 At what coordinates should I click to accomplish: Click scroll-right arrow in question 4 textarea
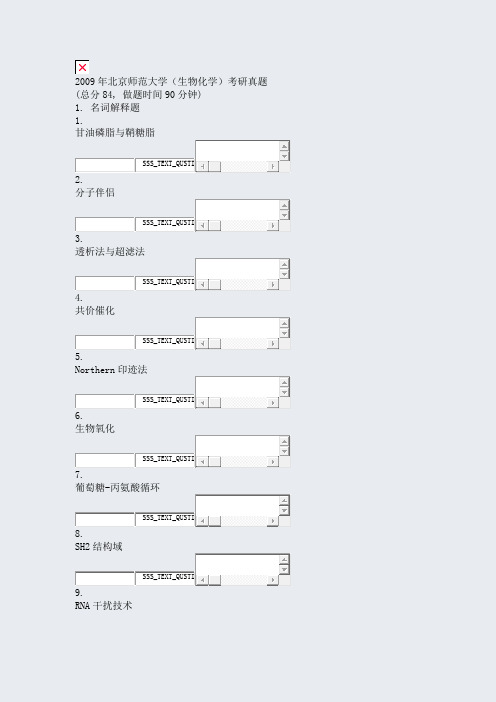[x=273, y=343]
